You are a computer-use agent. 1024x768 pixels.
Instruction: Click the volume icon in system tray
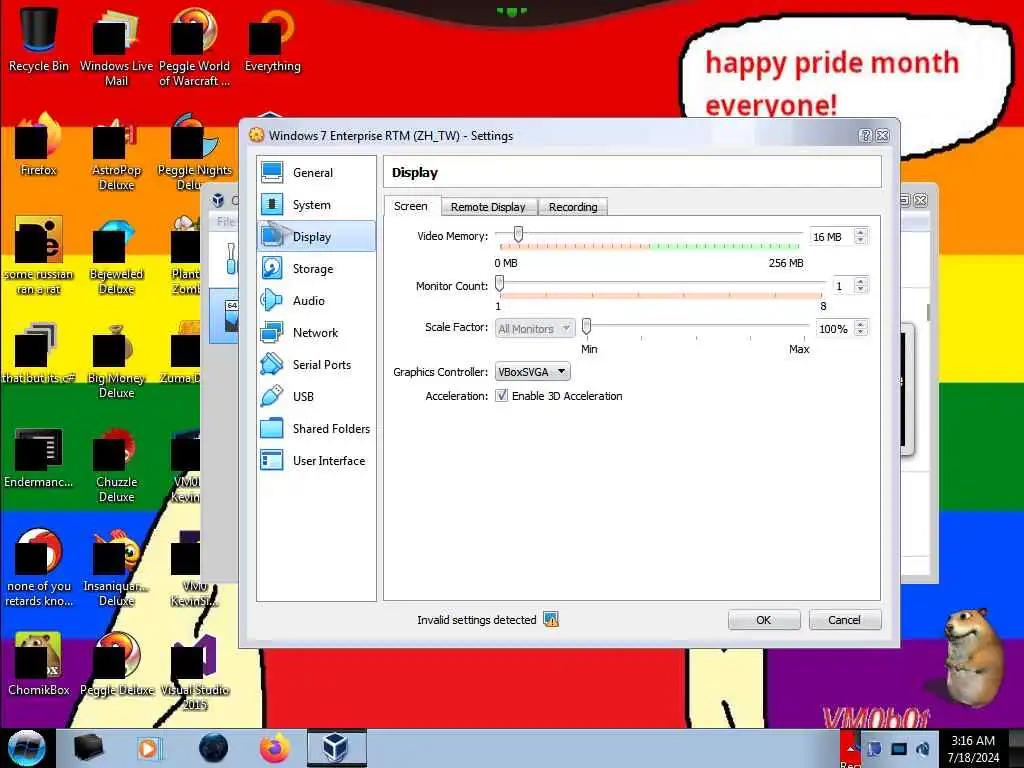[x=922, y=748]
